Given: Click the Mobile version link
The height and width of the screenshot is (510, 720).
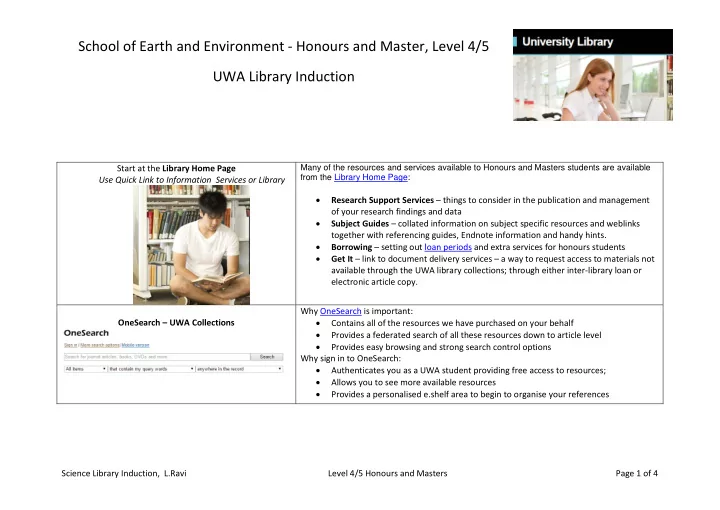Looking at the screenshot, I should [135, 345].
